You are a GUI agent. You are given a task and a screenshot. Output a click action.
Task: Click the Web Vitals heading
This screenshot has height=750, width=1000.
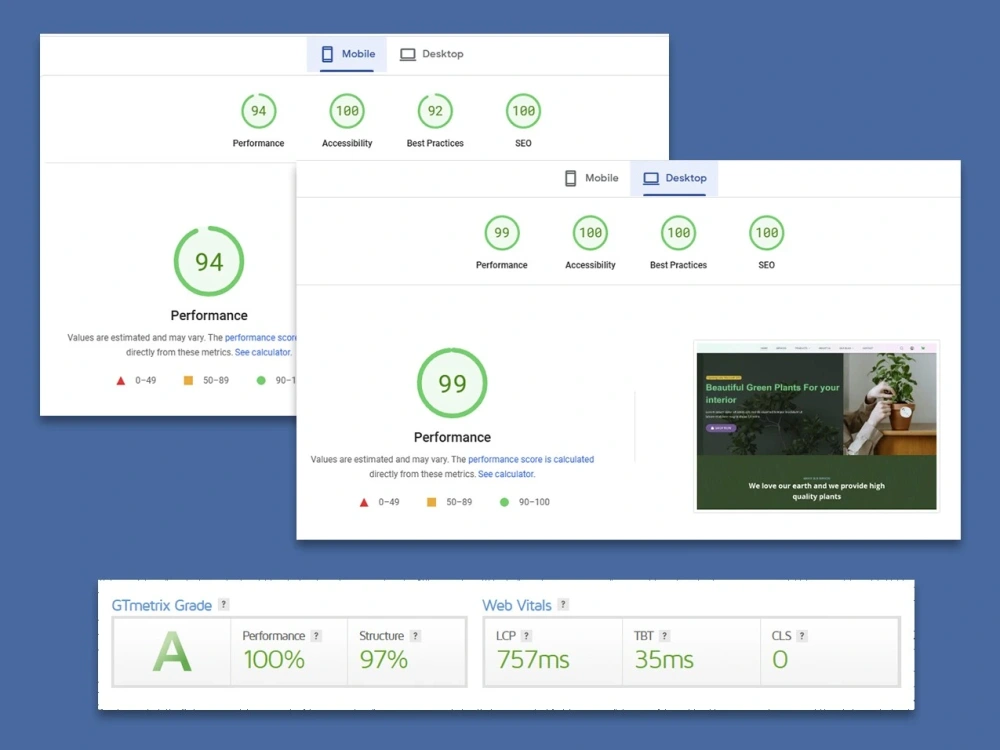pyautogui.click(x=517, y=605)
